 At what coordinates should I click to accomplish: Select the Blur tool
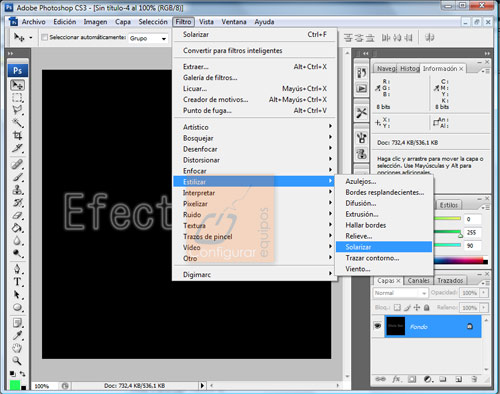click(17, 241)
